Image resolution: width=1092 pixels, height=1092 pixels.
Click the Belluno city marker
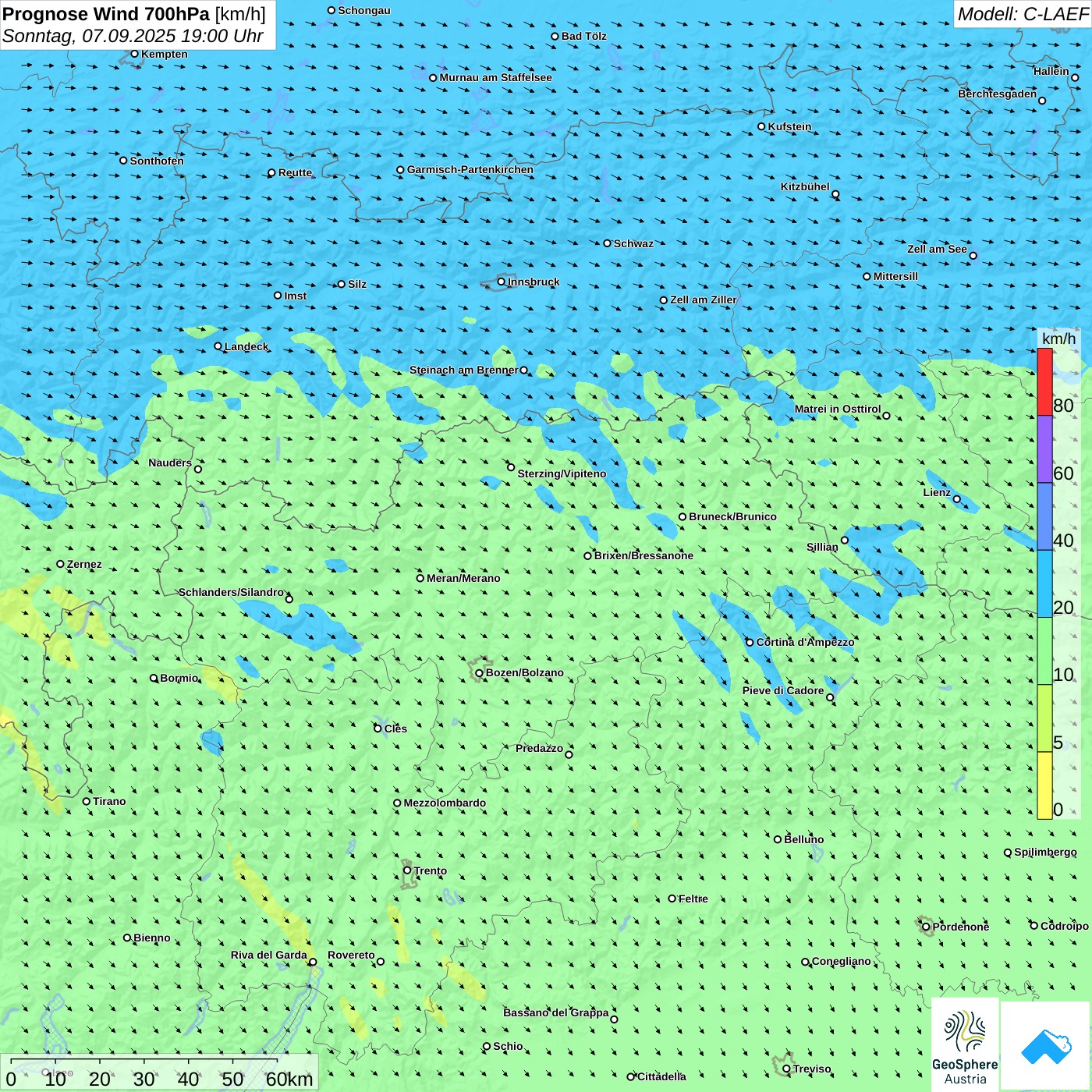point(778,839)
